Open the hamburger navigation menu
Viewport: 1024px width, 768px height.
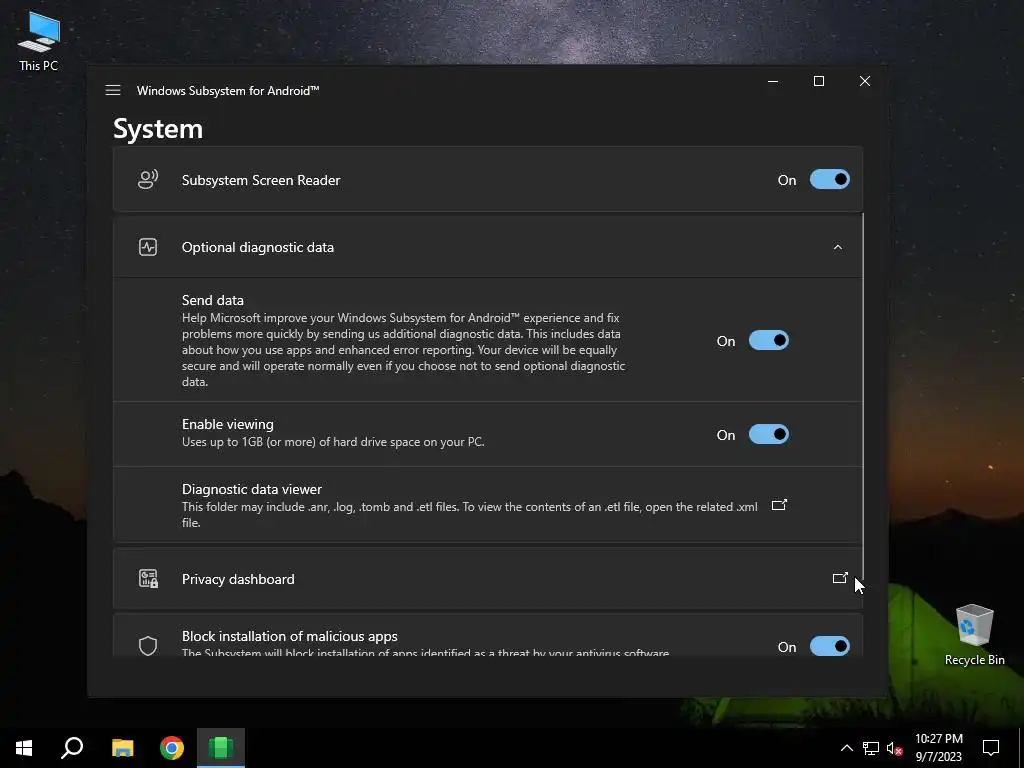pos(113,90)
